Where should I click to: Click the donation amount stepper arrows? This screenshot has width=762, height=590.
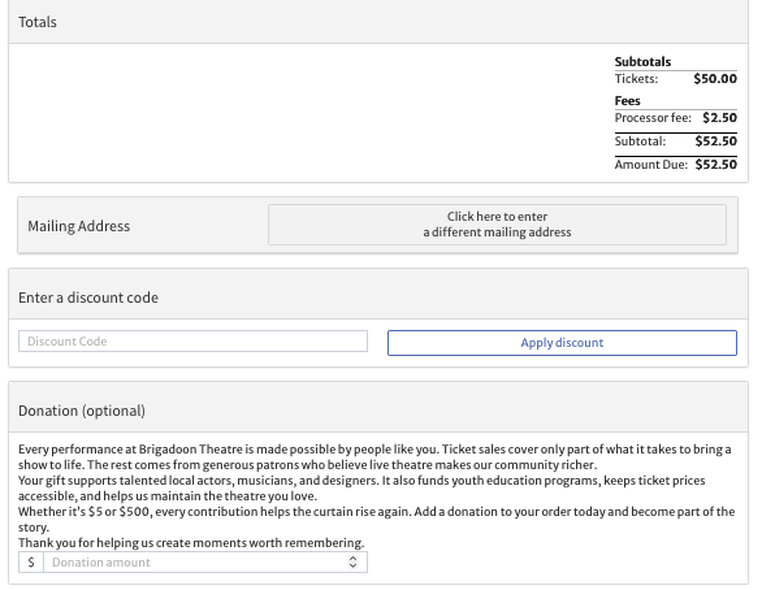pos(353,562)
